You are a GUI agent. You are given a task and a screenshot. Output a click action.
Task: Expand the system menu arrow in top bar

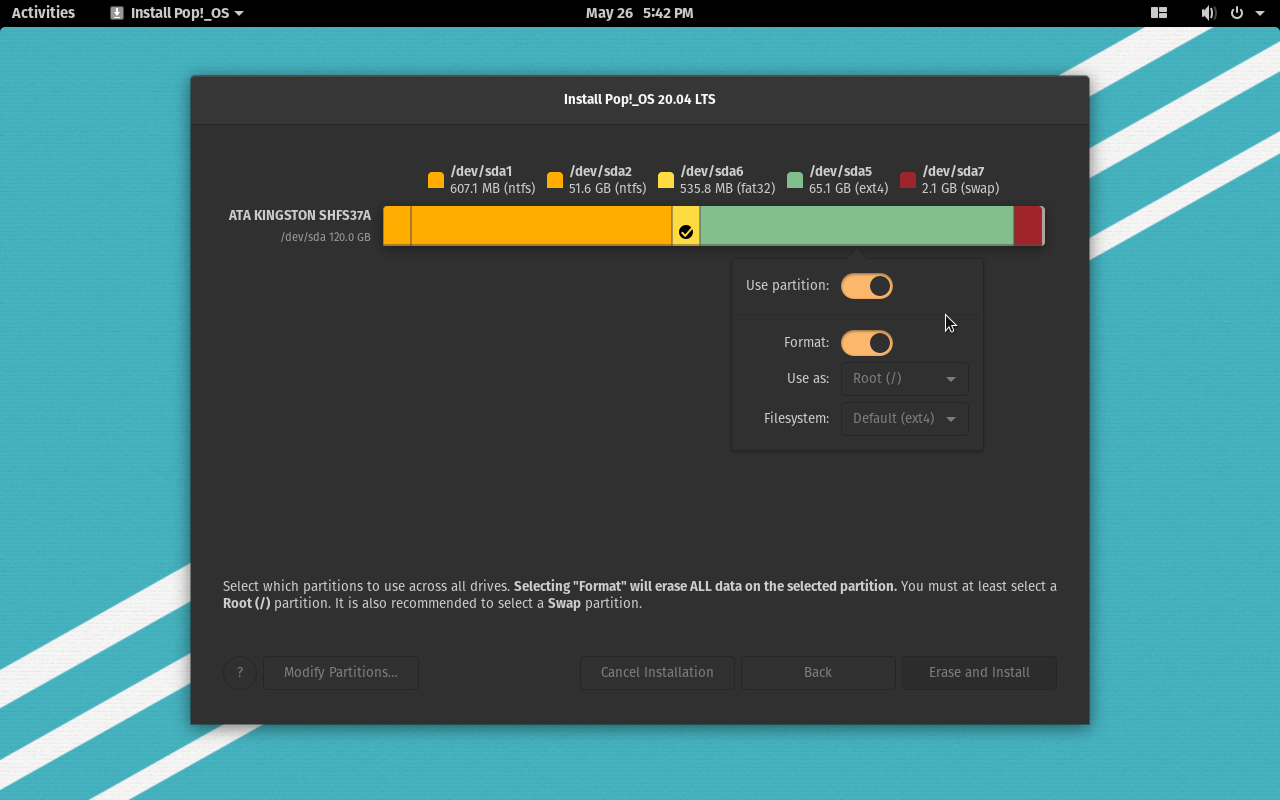coord(1260,13)
